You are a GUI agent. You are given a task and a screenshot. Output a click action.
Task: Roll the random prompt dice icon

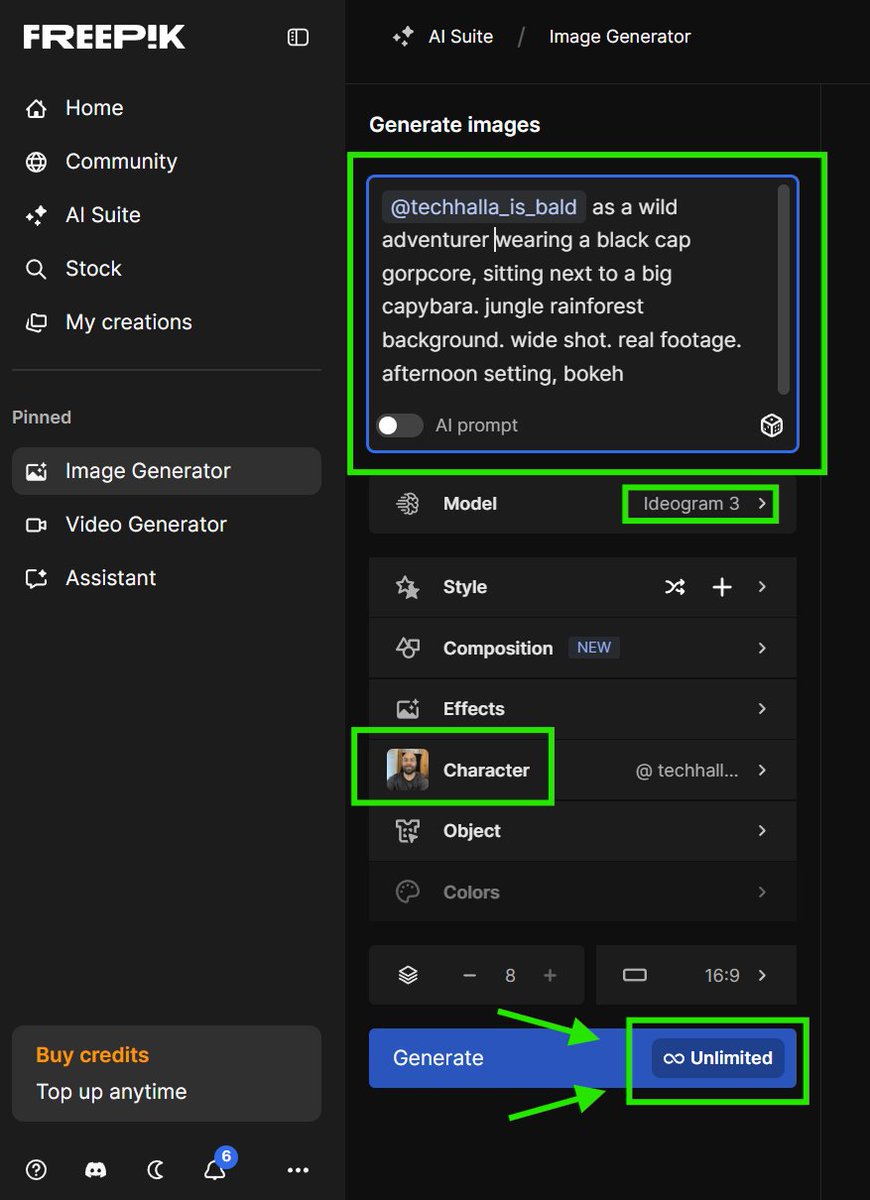point(771,426)
